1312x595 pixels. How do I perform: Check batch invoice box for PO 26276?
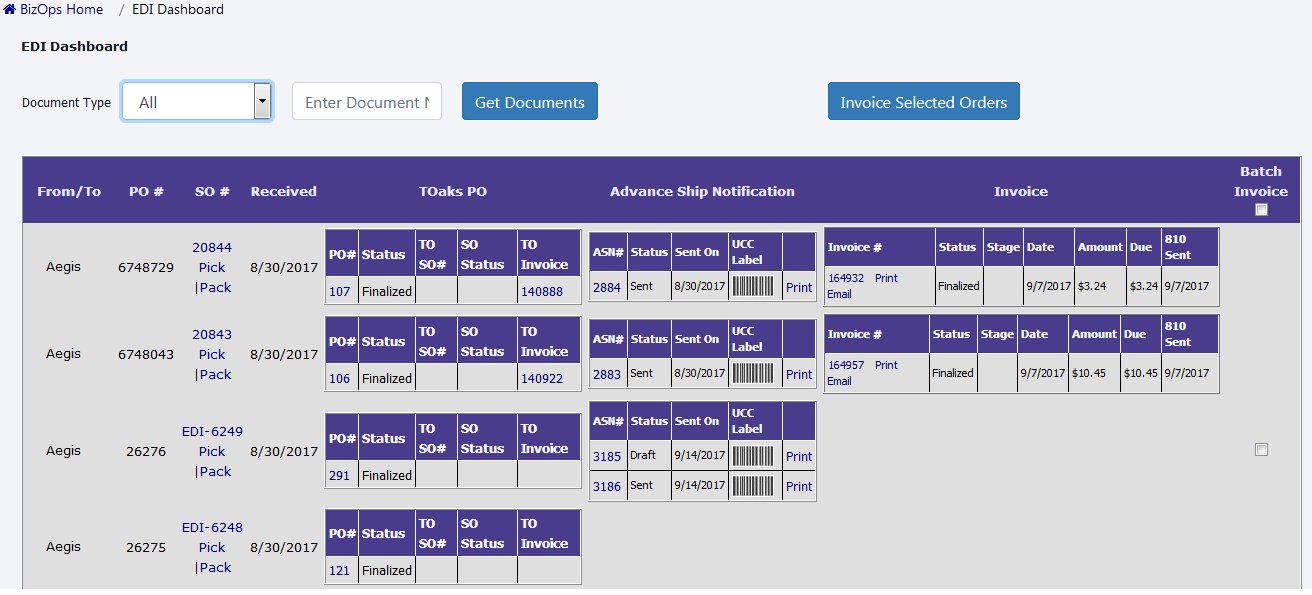pos(1261,450)
